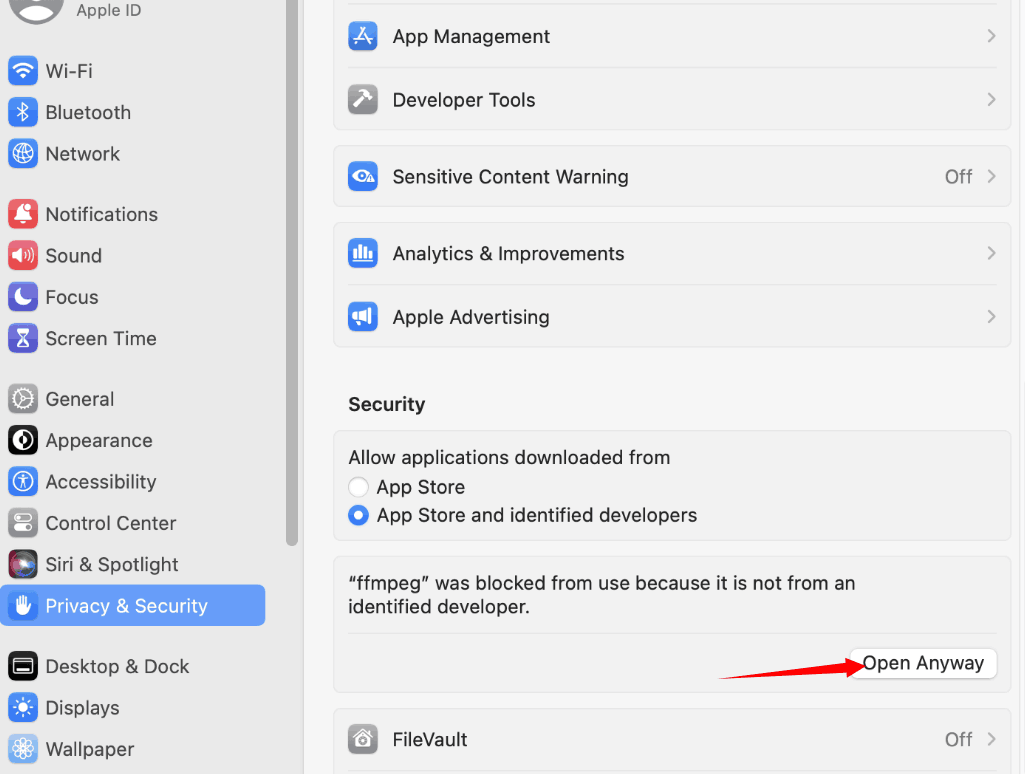Image resolution: width=1025 pixels, height=774 pixels.
Task: Expand App Management chevron
Action: click(x=991, y=36)
